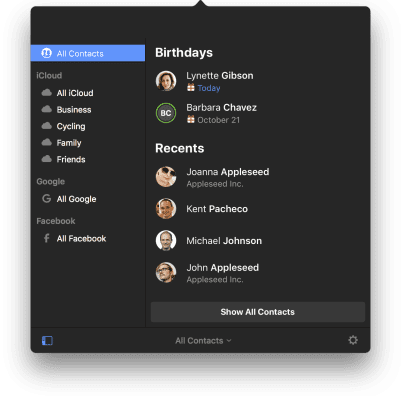Click the cloud icon beside Business
This screenshot has width=401, height=400.
[47, 109]
